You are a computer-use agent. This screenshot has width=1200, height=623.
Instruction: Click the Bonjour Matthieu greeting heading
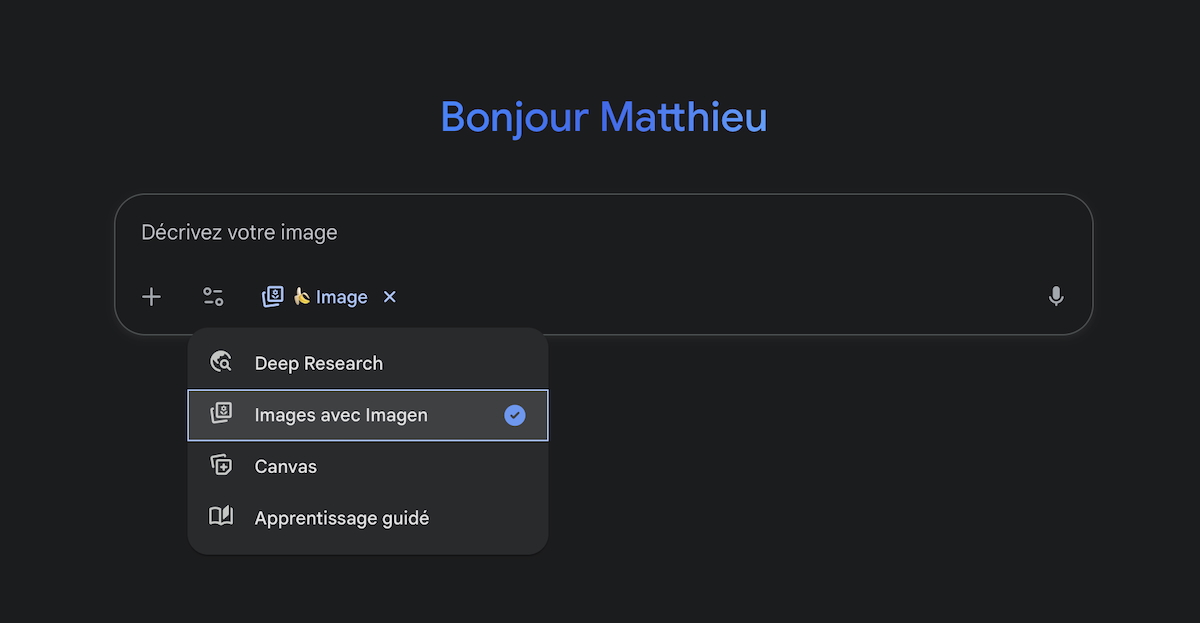[x=603, y=117]
